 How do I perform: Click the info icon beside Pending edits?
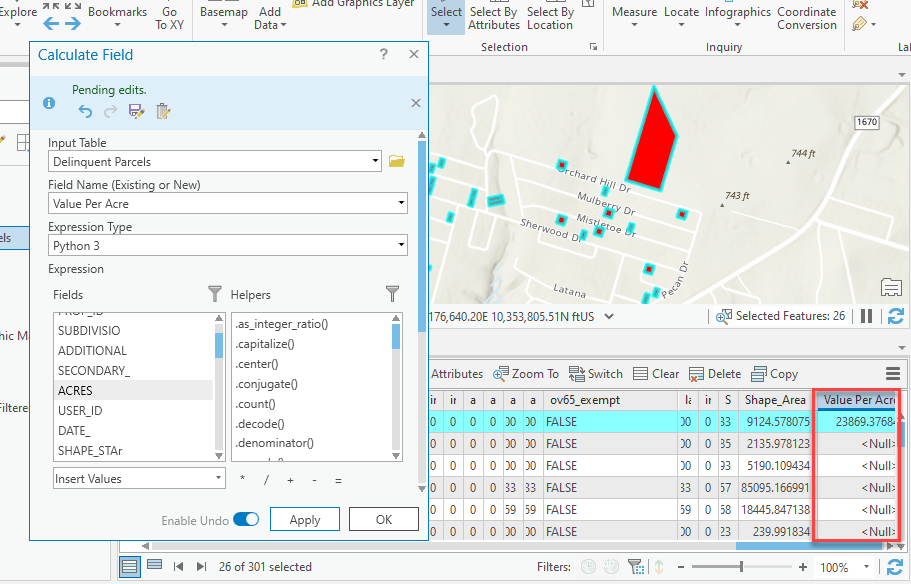point(49,103)
